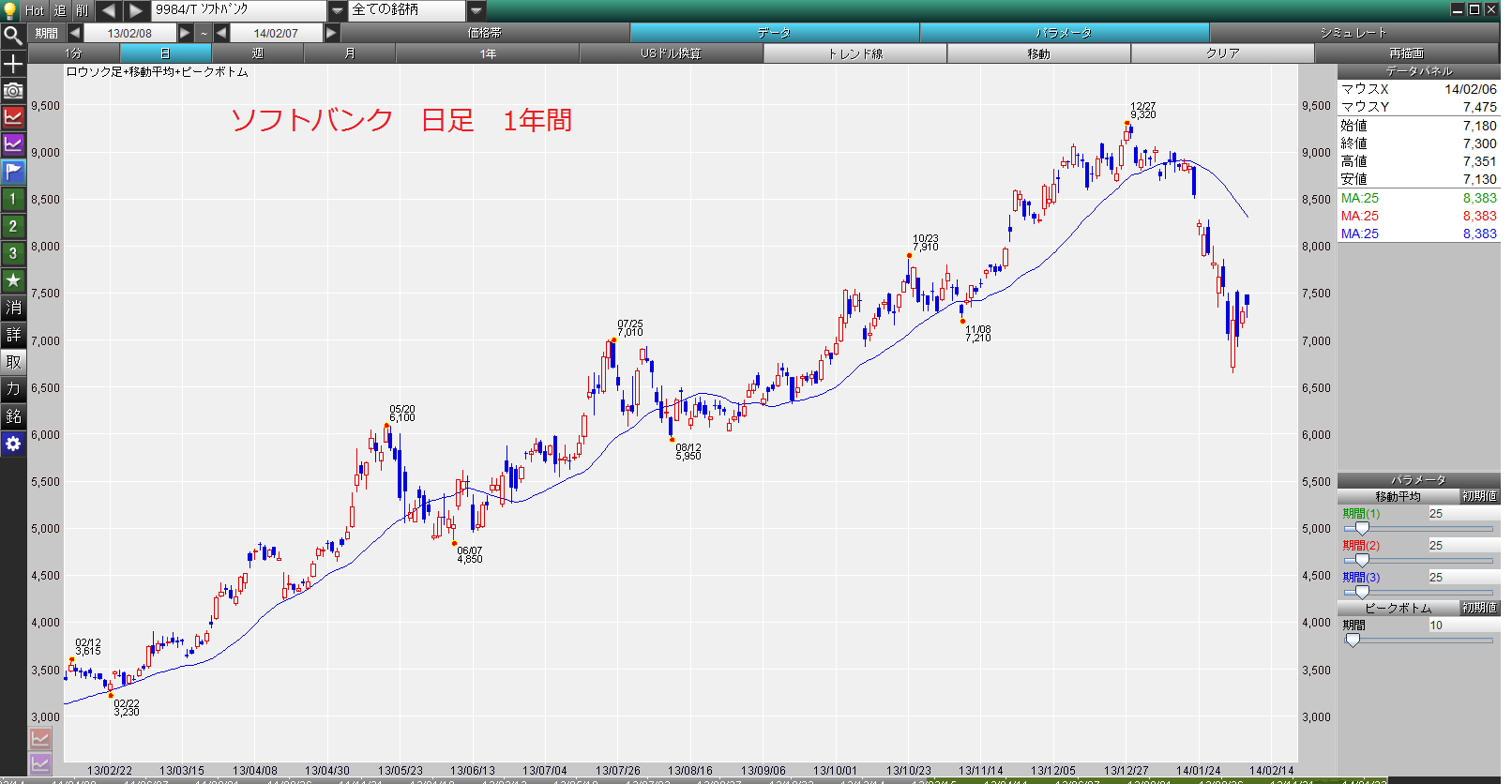Click the ピークボトム 期間 slider handle
Screen dimensions: 1512x784
coord(1353,641)
